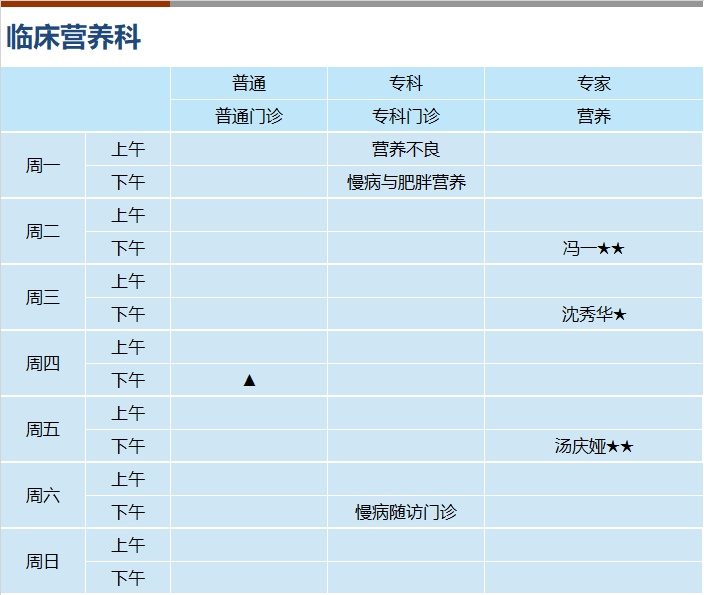Click 上午 label in 周二 row
Image resolution: width=704 pixels, height=595 pixels.
128,216
